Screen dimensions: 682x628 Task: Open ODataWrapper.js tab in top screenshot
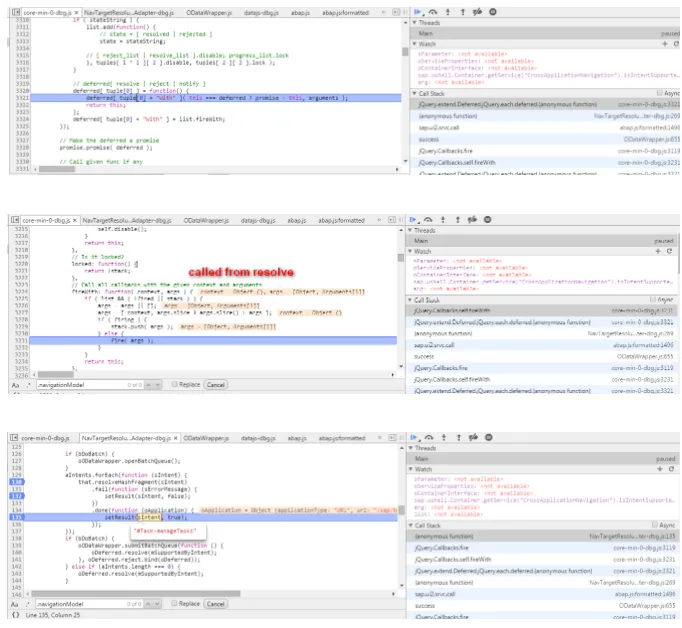tap(209, 13)
